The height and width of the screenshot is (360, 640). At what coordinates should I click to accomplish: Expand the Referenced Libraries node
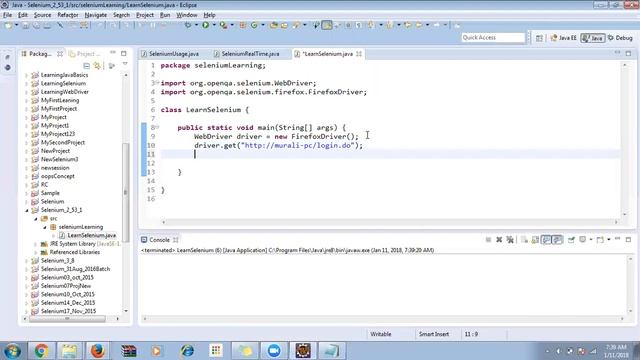pos(36,252)
